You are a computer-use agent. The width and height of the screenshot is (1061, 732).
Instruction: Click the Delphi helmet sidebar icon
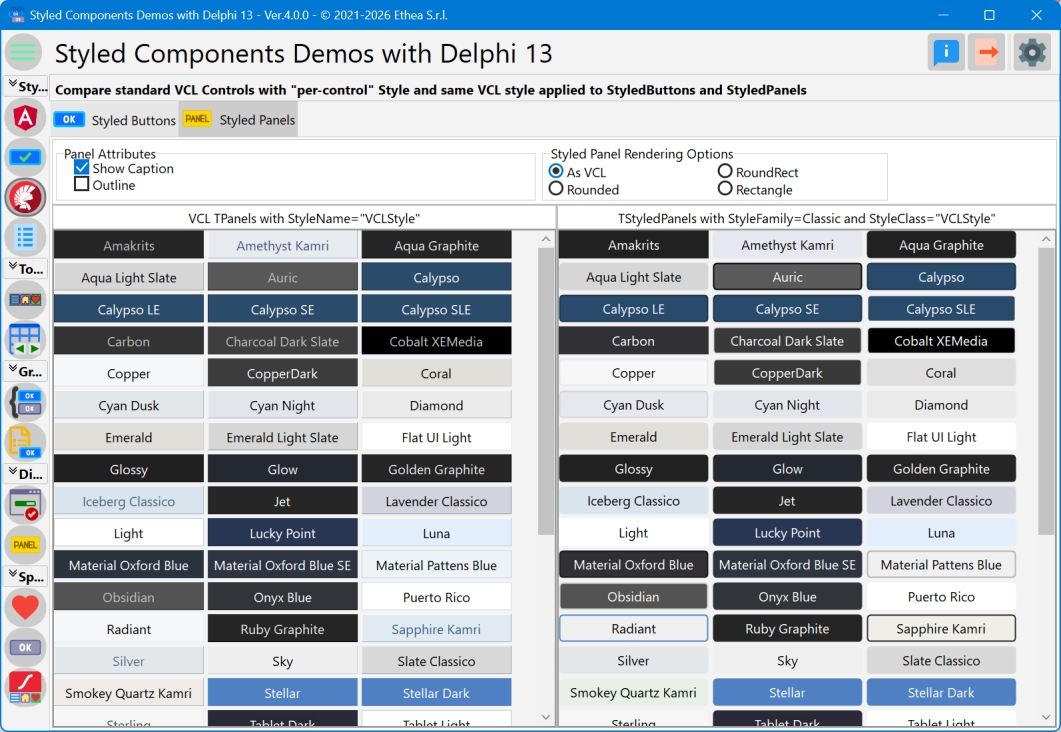tap(25, 198)
